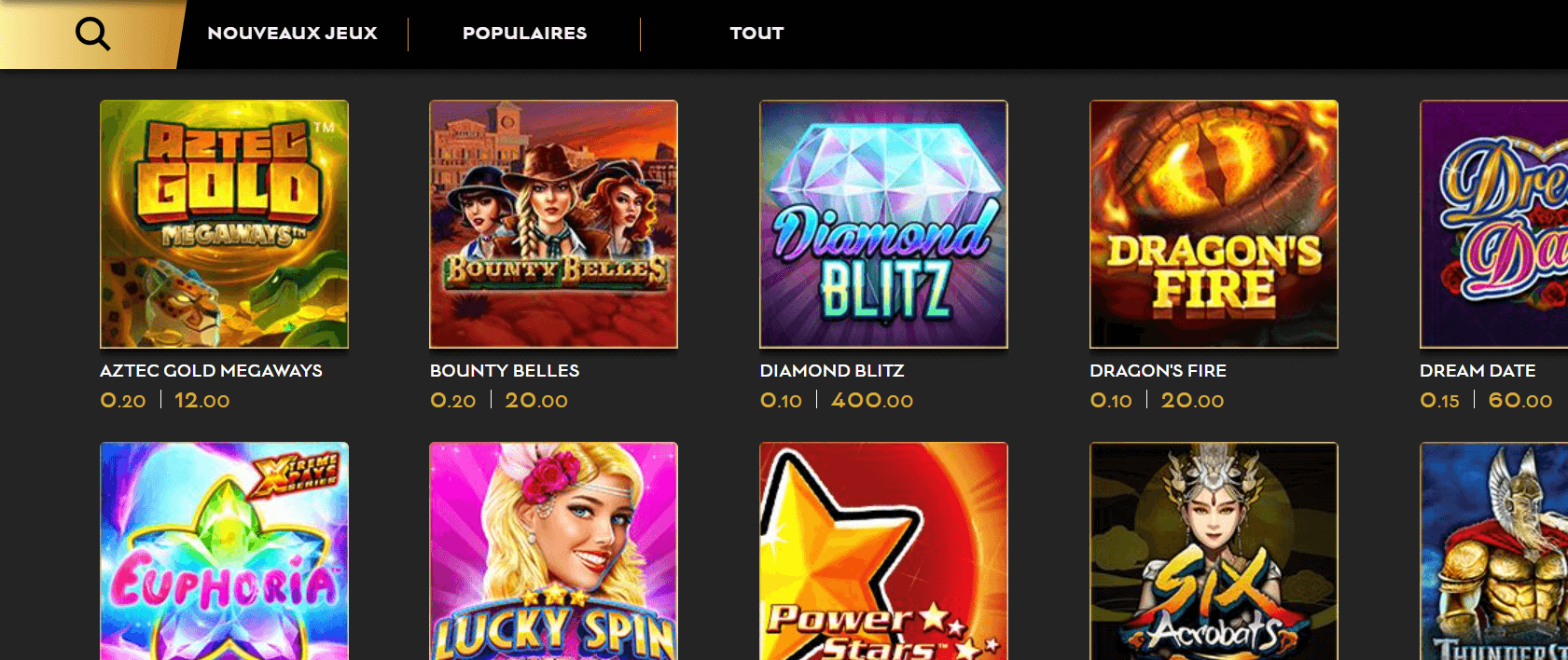Select the Populaires tab

pos(524,34)
